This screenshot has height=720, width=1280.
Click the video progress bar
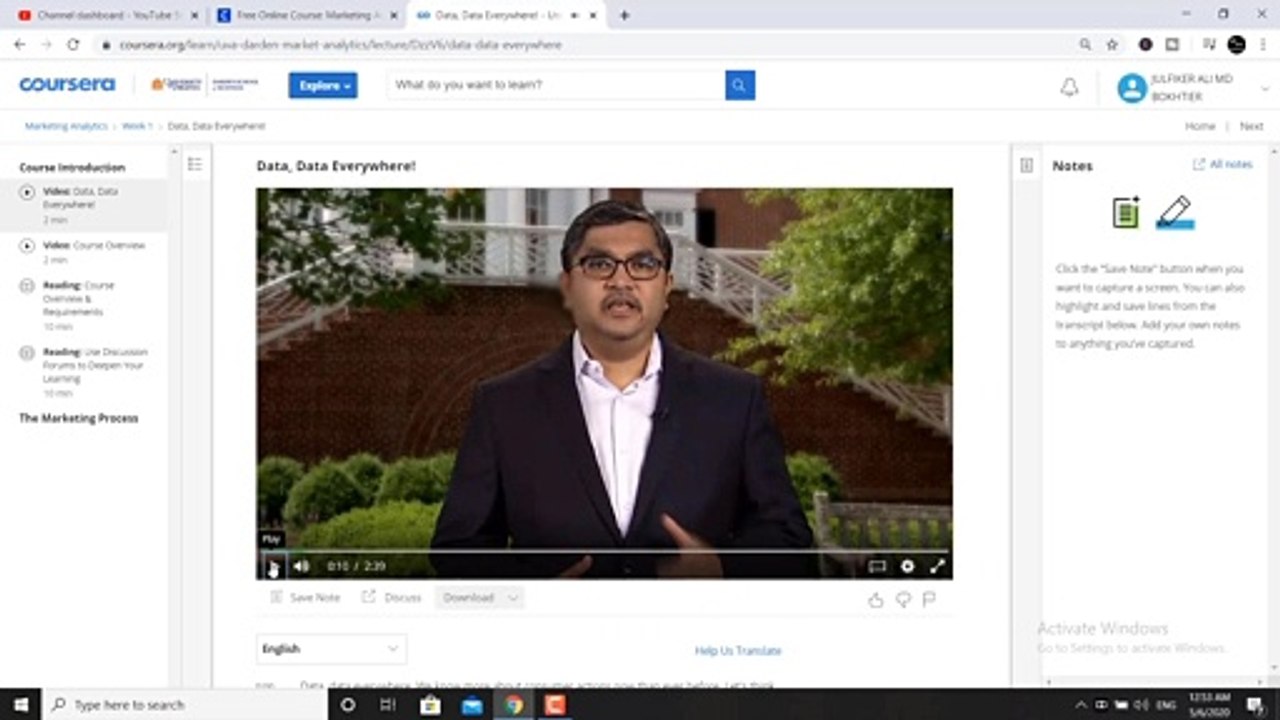pos(605,550)
